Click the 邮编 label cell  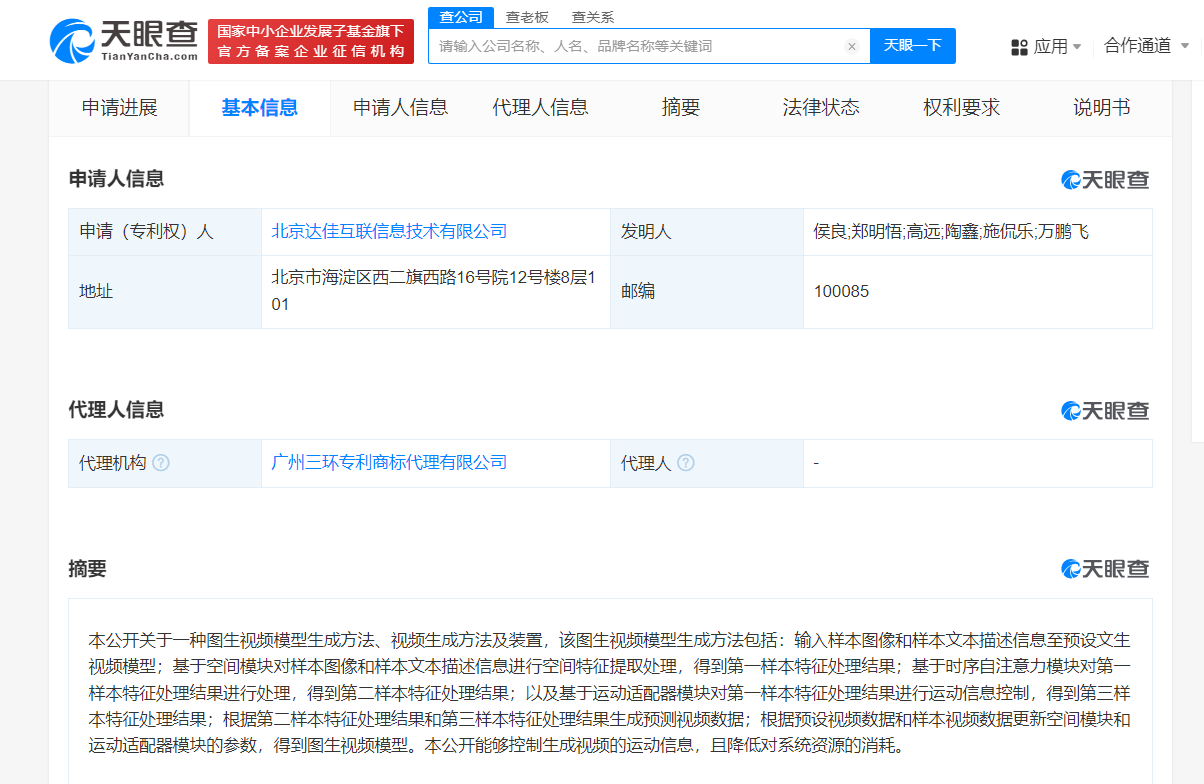[x=707, y=292]
